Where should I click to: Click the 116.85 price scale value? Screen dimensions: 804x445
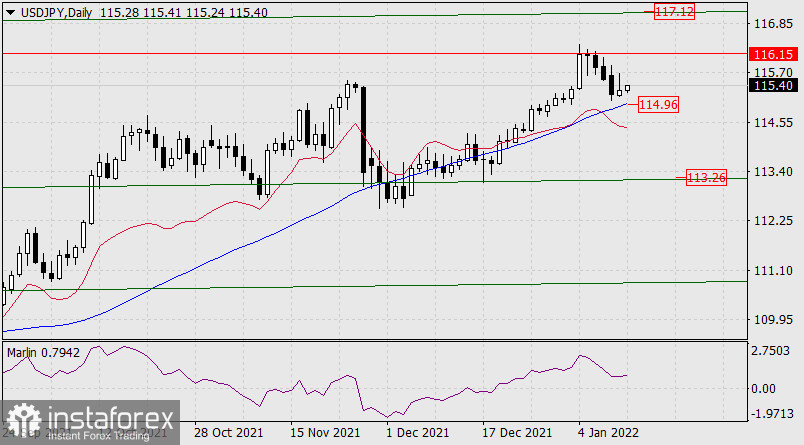click(771, 23)
